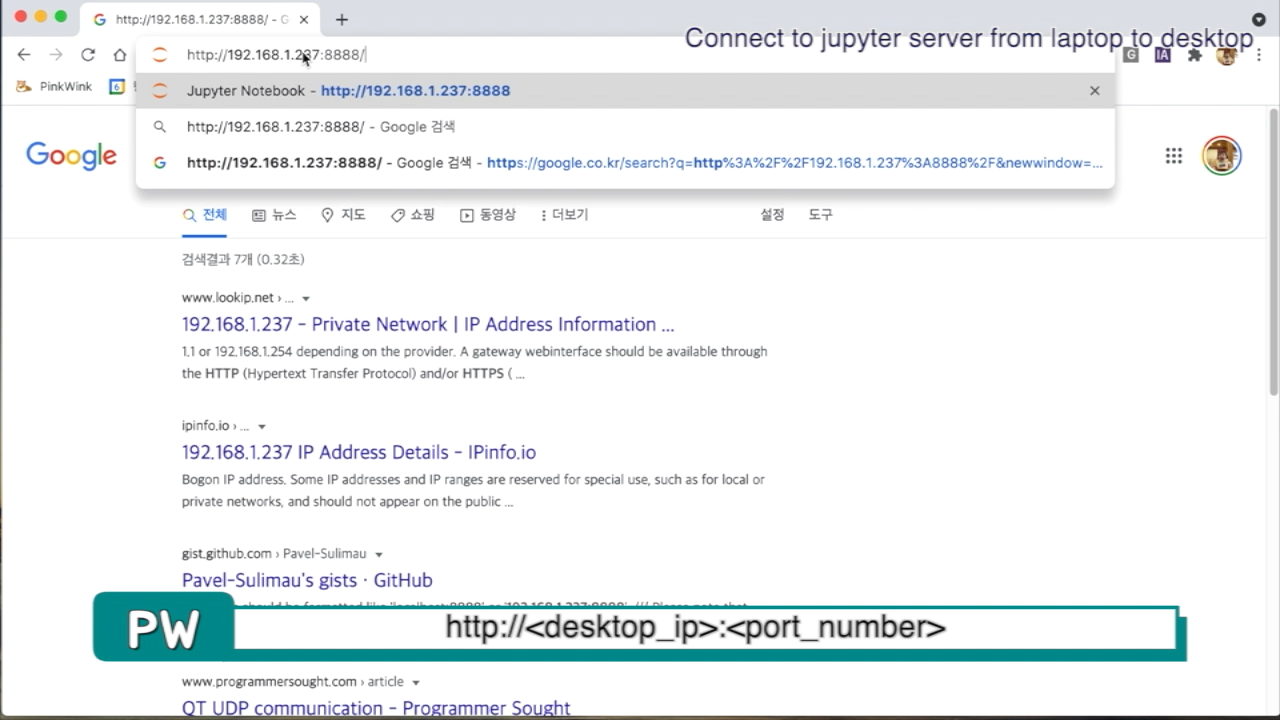Switch to the 뉴스 search tab
The image size is (1280, 720).
coord(274,215)
